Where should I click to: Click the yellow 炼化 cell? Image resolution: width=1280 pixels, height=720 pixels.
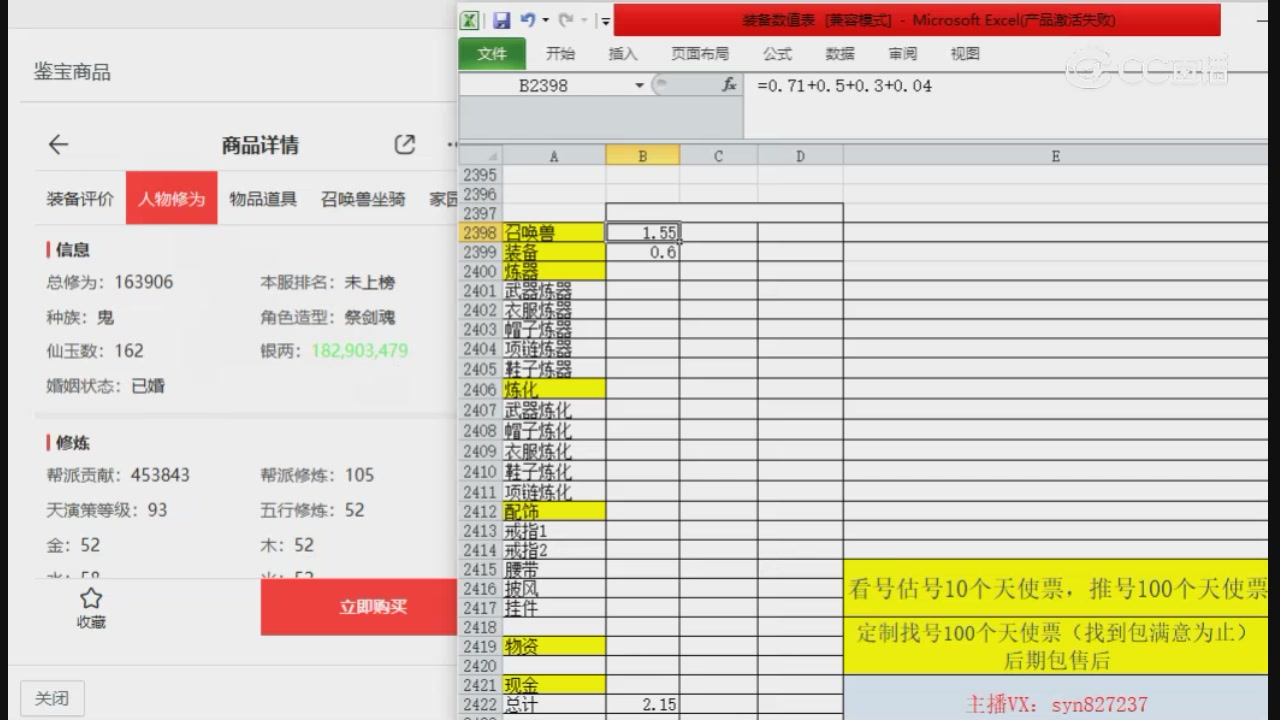pos(554,389)
